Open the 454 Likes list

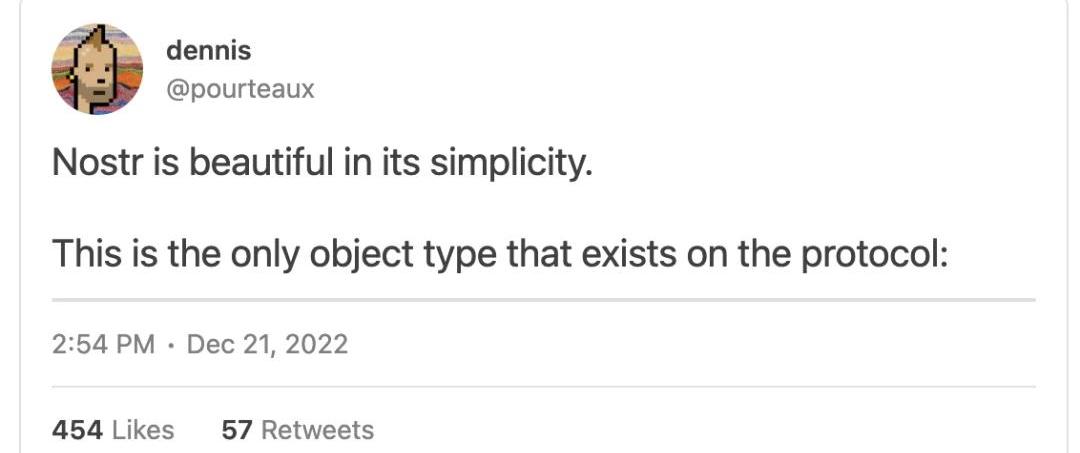pos(113,430)
